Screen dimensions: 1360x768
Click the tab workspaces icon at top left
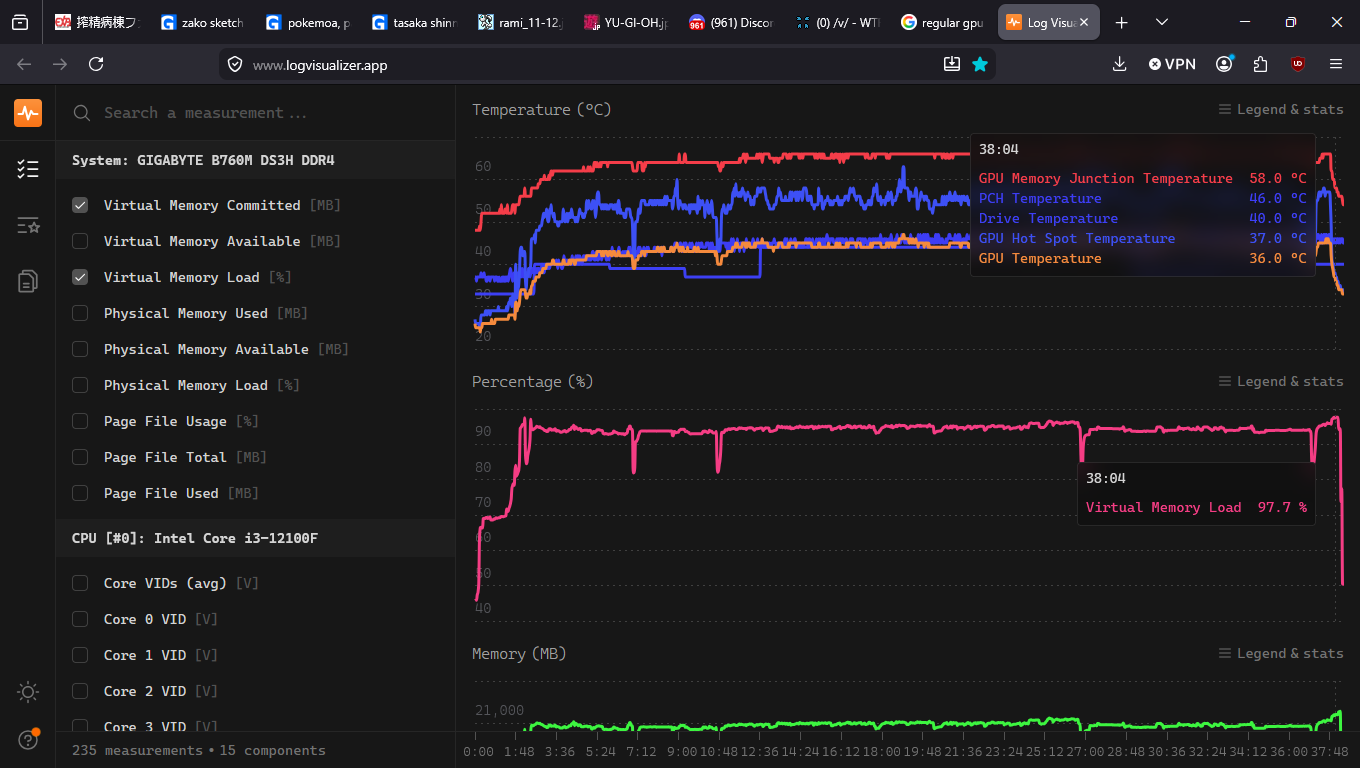pyautogui.click(x=20, y=22)
